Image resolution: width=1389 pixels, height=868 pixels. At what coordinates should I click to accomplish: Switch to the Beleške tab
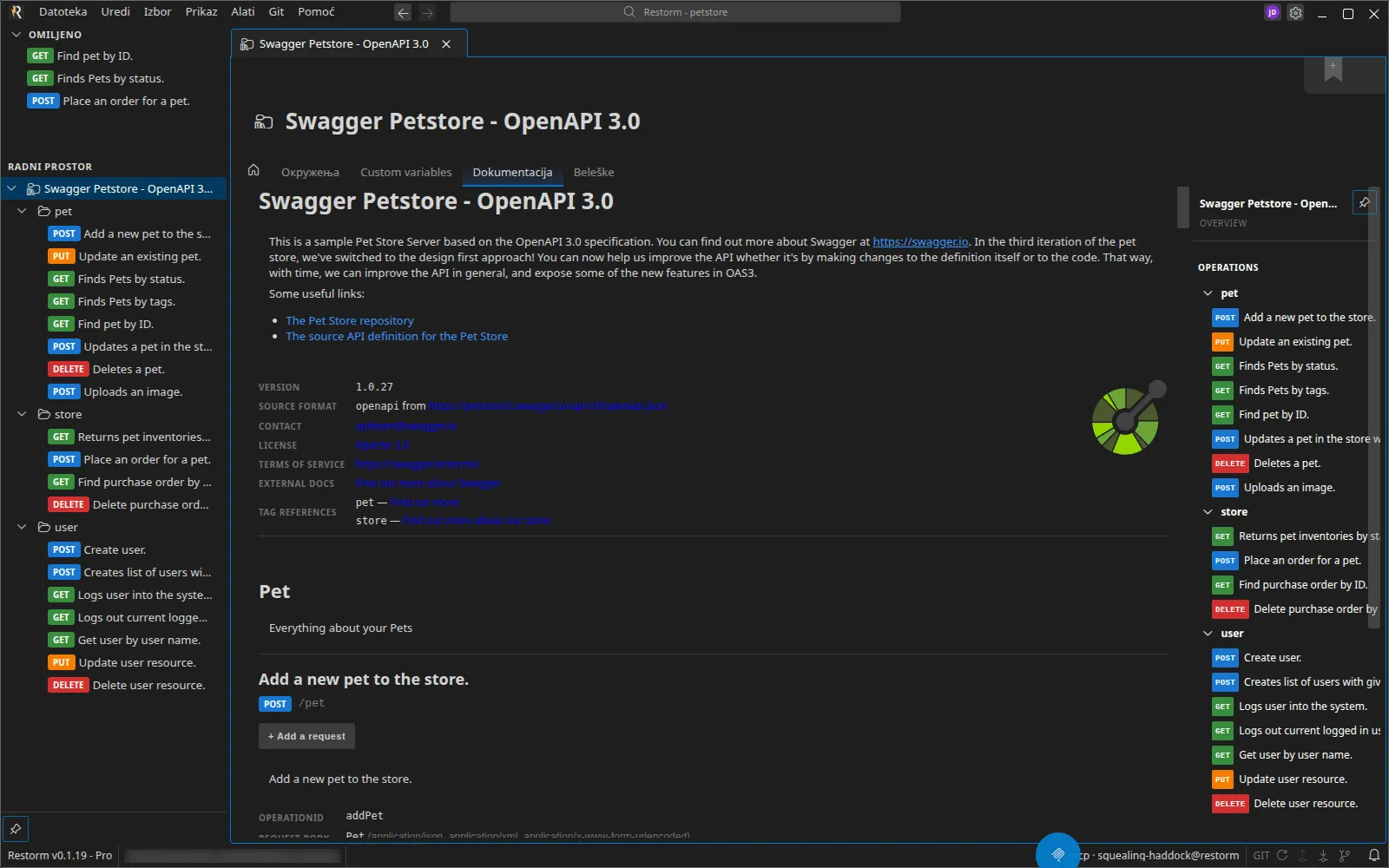pos(594,172)
